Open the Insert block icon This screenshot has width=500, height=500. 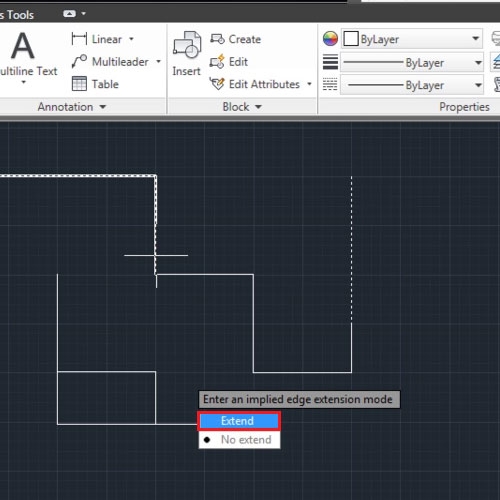[187, 45]
